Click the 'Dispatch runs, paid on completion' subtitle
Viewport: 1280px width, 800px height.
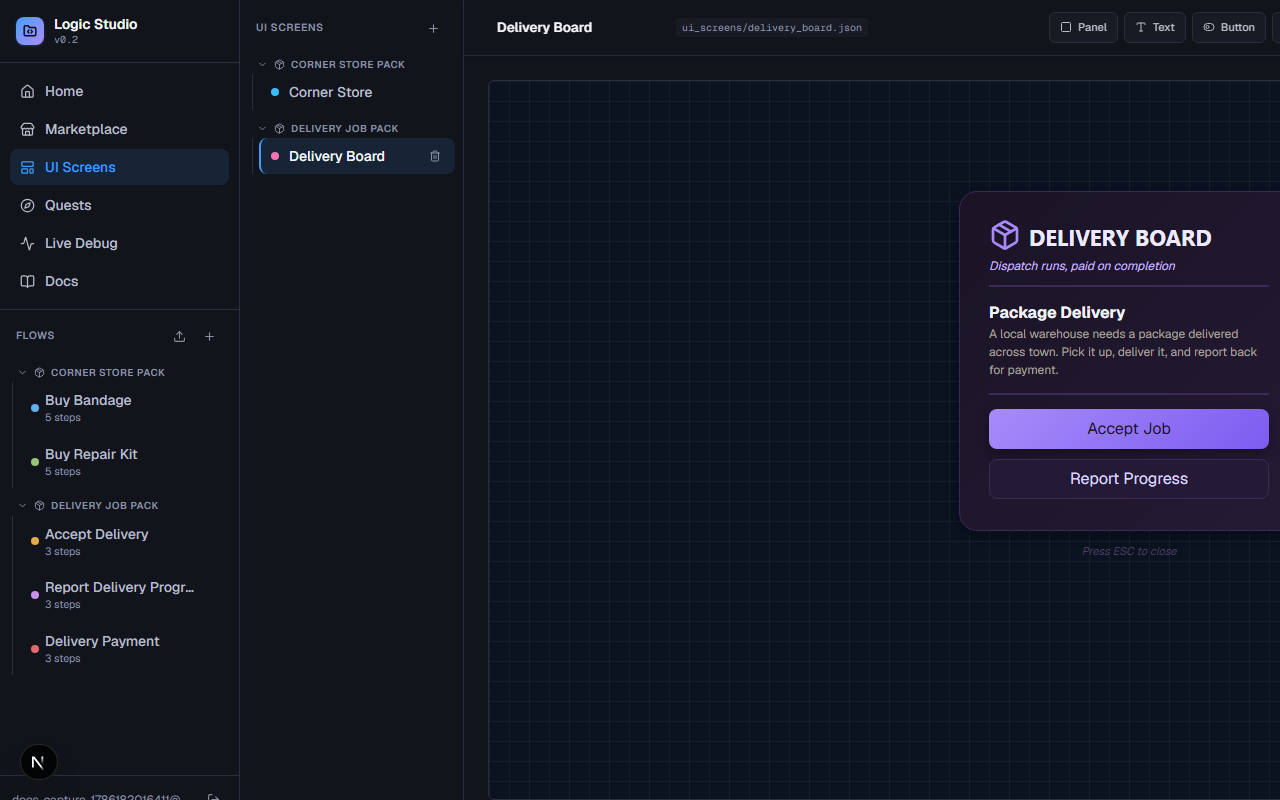[x=1082, y=266]
